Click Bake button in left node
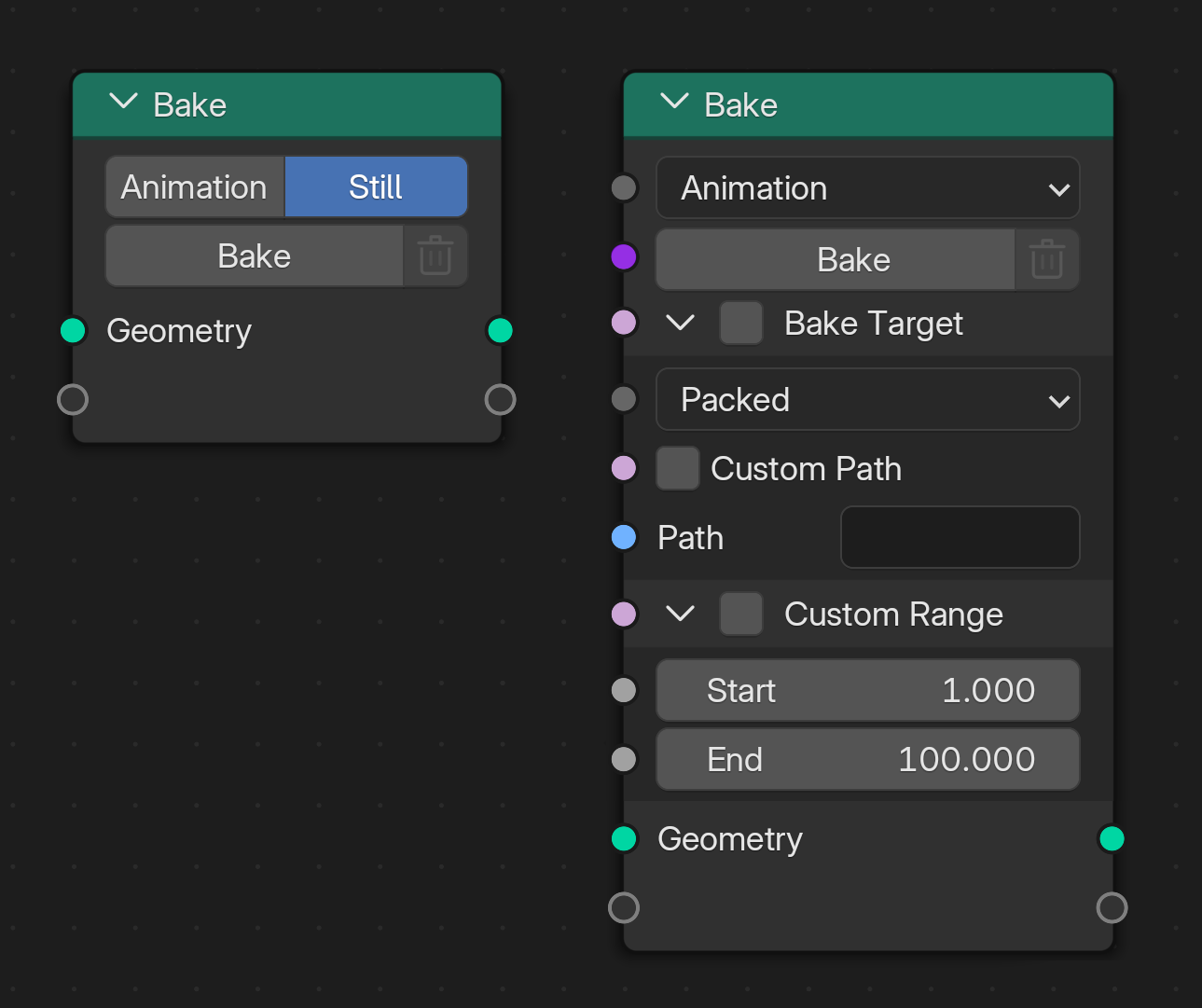 click(x=255, y=256)
